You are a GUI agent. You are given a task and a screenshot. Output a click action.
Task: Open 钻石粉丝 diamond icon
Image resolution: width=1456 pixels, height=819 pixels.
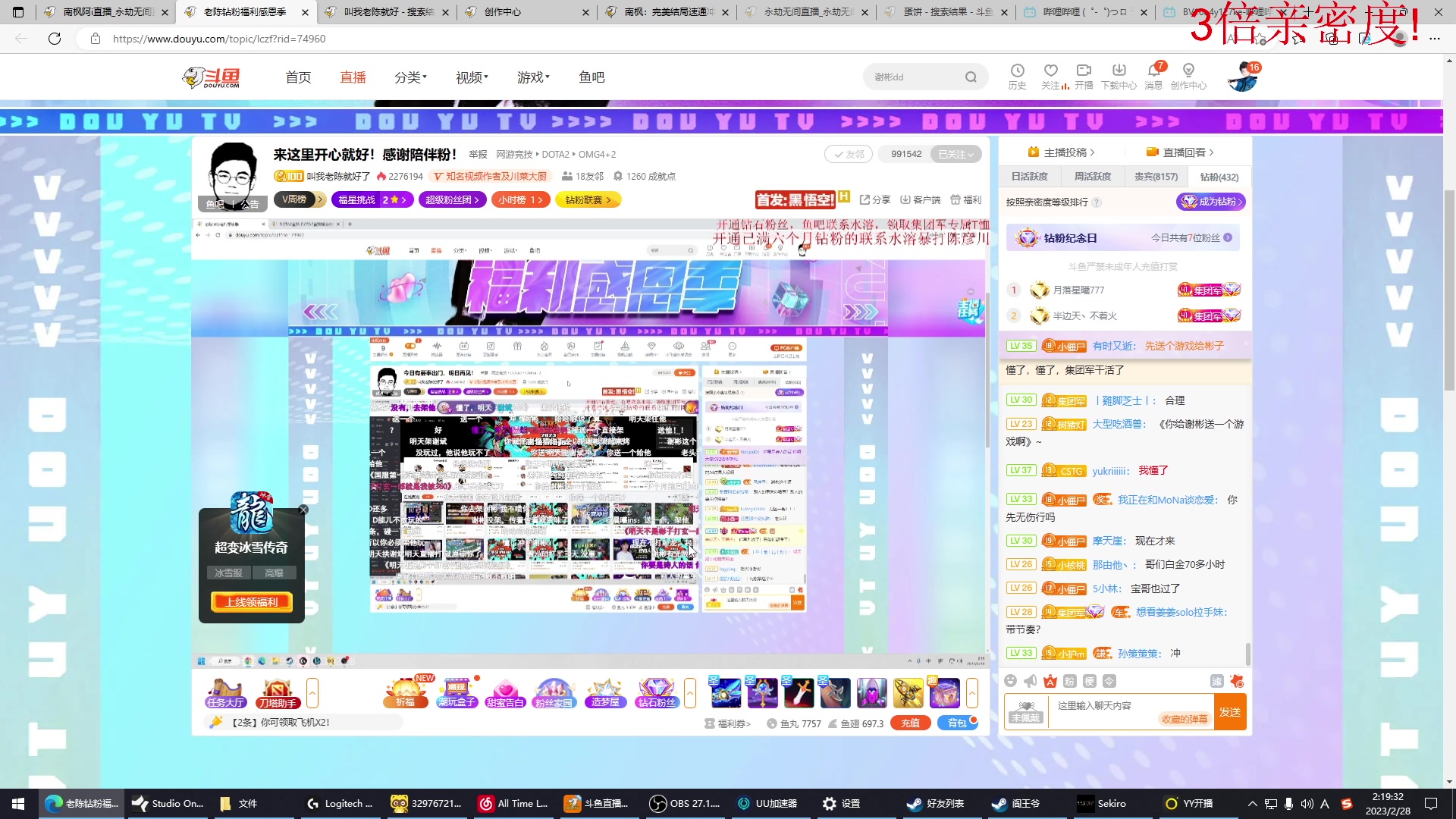pos(657,693)
